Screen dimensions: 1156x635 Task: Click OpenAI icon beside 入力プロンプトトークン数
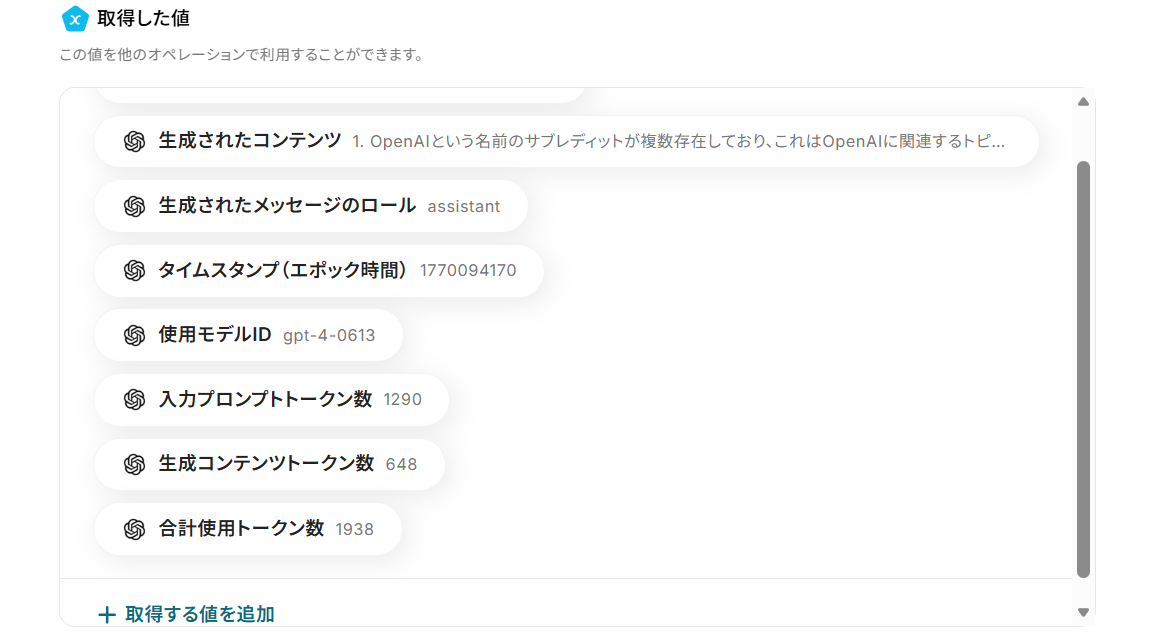(x=135, y=399)
